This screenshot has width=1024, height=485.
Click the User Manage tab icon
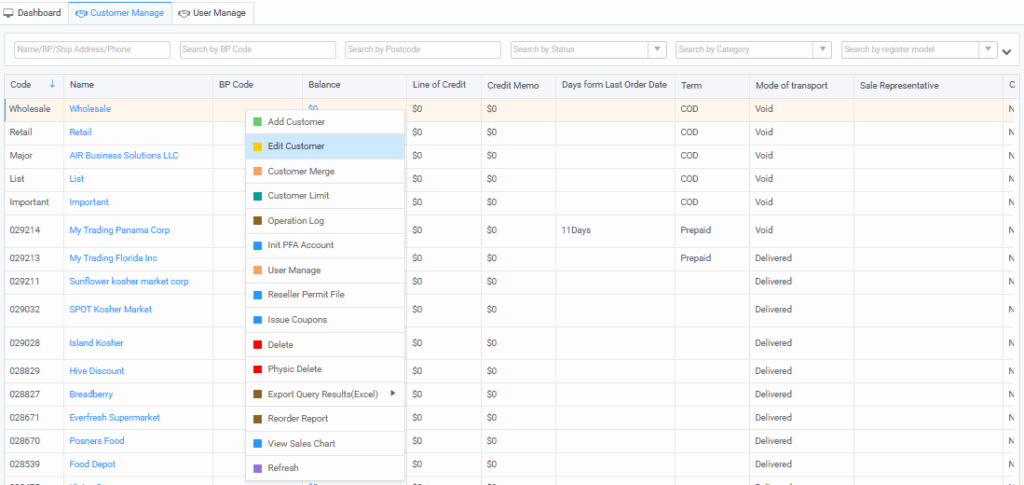(x=183, y=13)
